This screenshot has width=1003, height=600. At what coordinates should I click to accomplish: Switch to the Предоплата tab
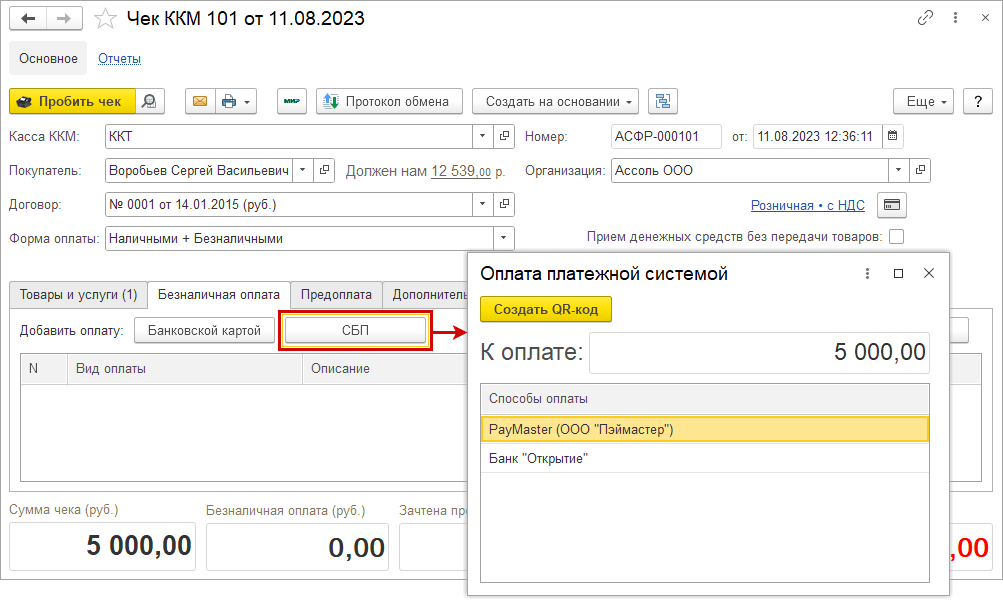click(x=336, y=295)
